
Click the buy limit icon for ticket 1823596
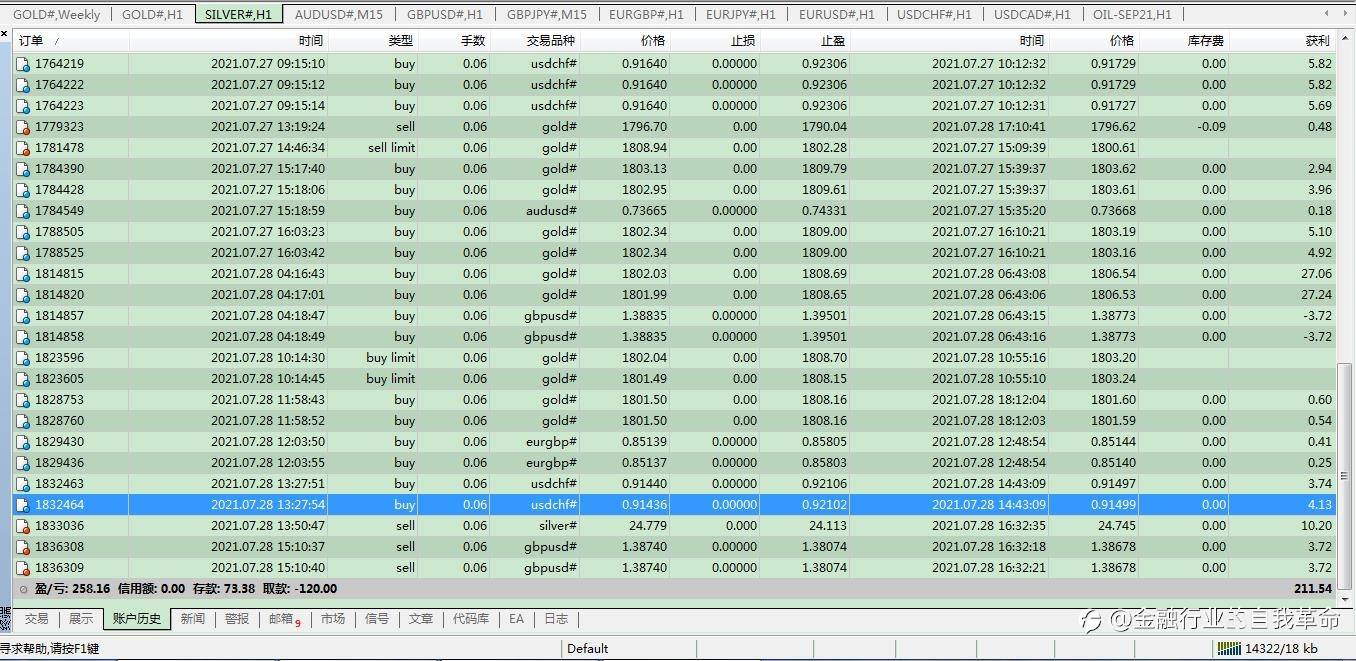[x=23, y=358]
